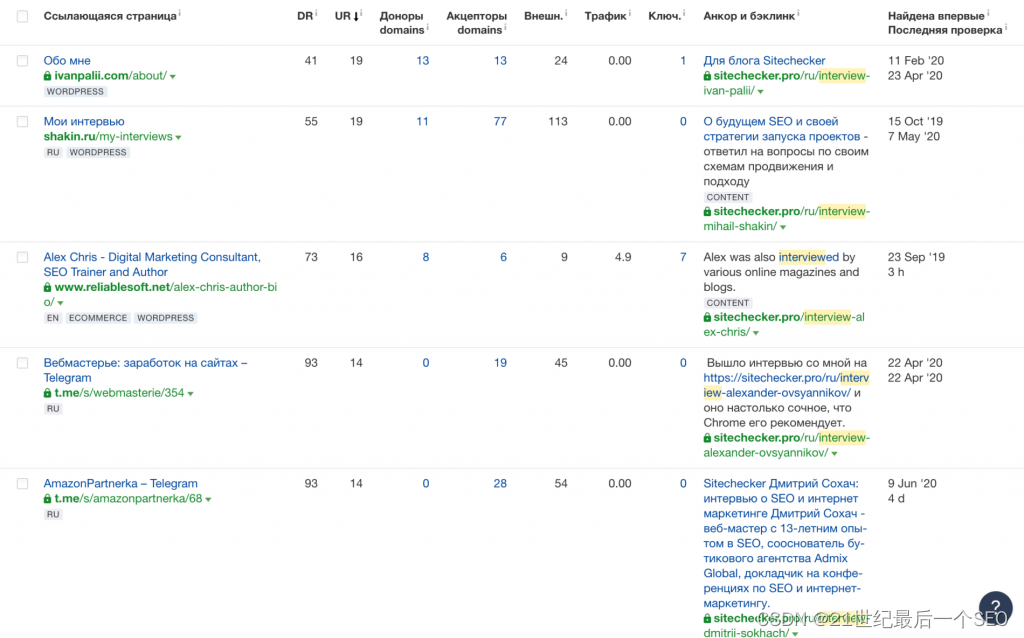Screen dimensions: 1024x638
Task: Click WORDPRESS tag under ivanpalii.com
Action: click(x=75, y=91)
